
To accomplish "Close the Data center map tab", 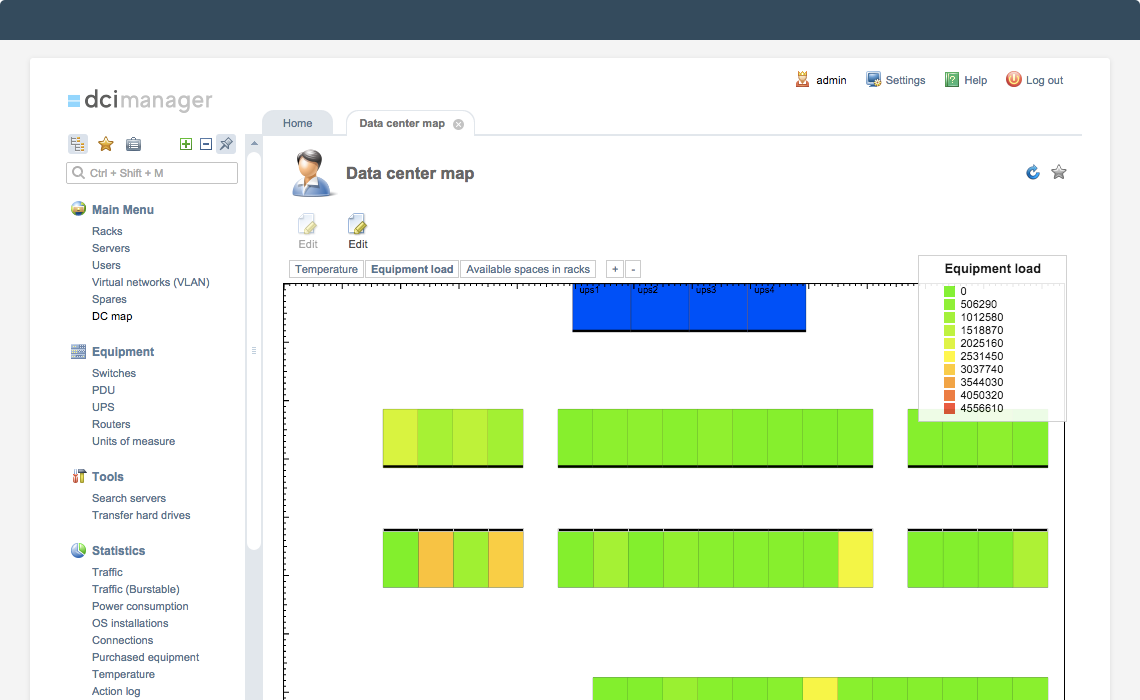I will (x=459, y=124).
